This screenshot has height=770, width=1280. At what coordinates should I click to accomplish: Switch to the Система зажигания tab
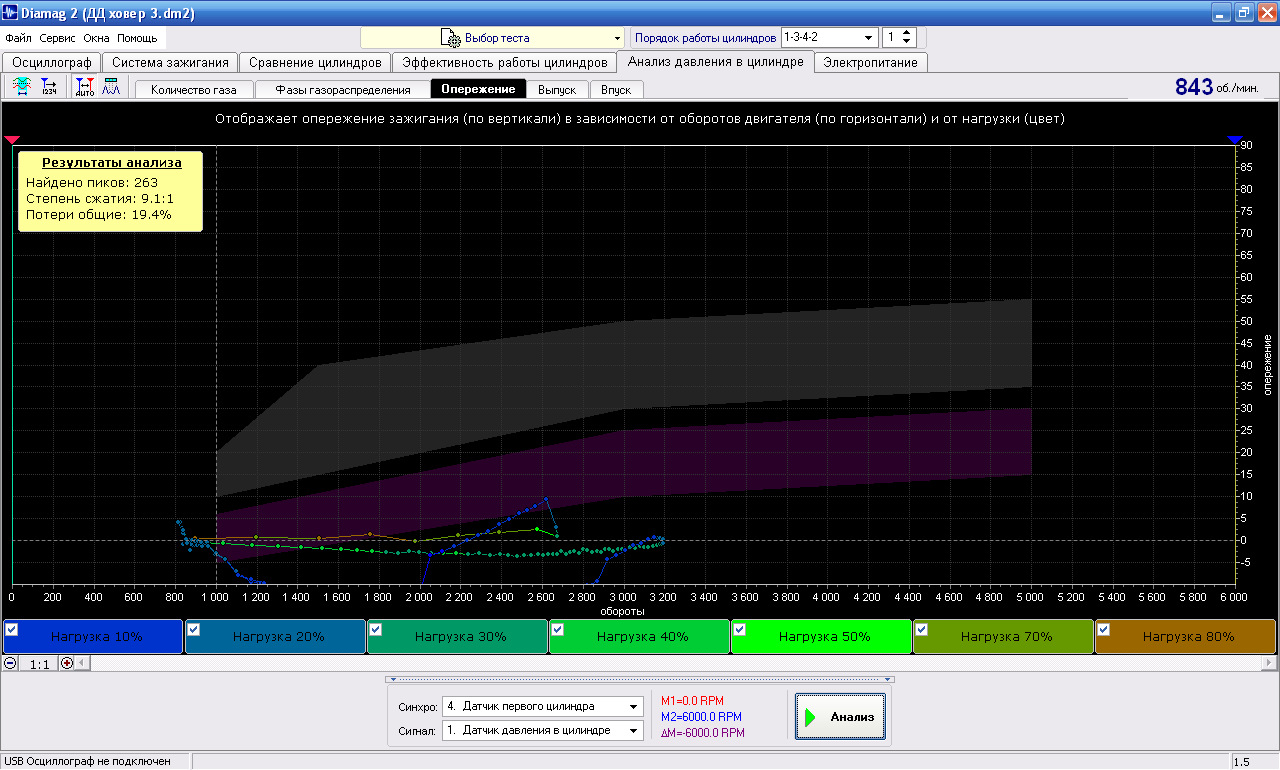tap(170, 62)
